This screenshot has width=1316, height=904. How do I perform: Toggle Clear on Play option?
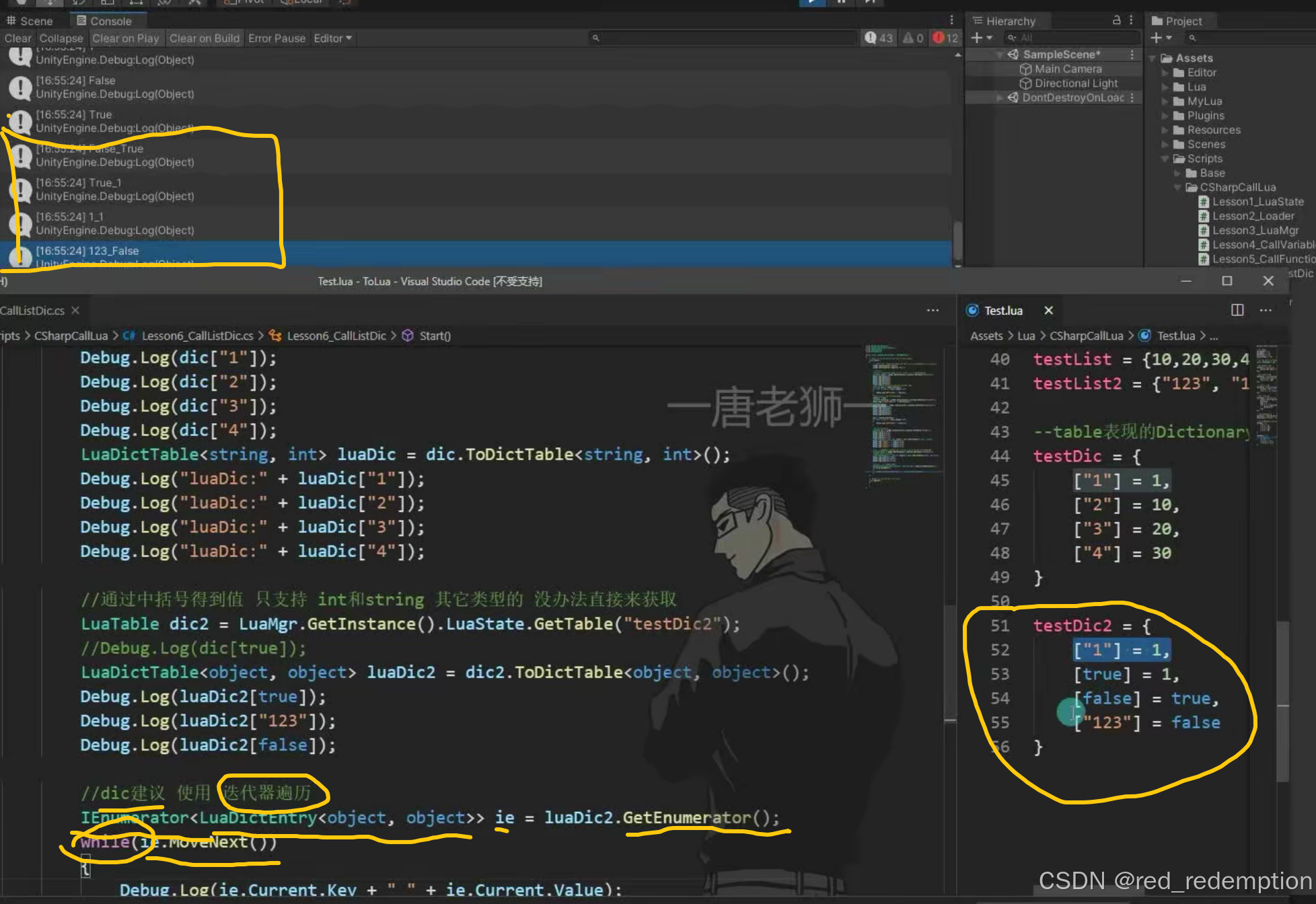(126, 38)
